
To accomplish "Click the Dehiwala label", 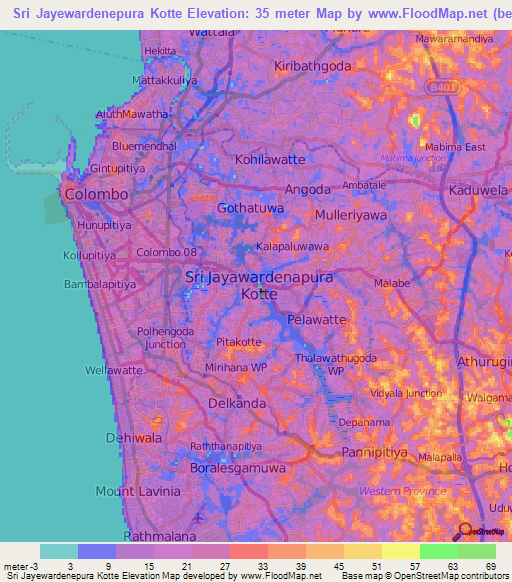I will click(134, 438).
